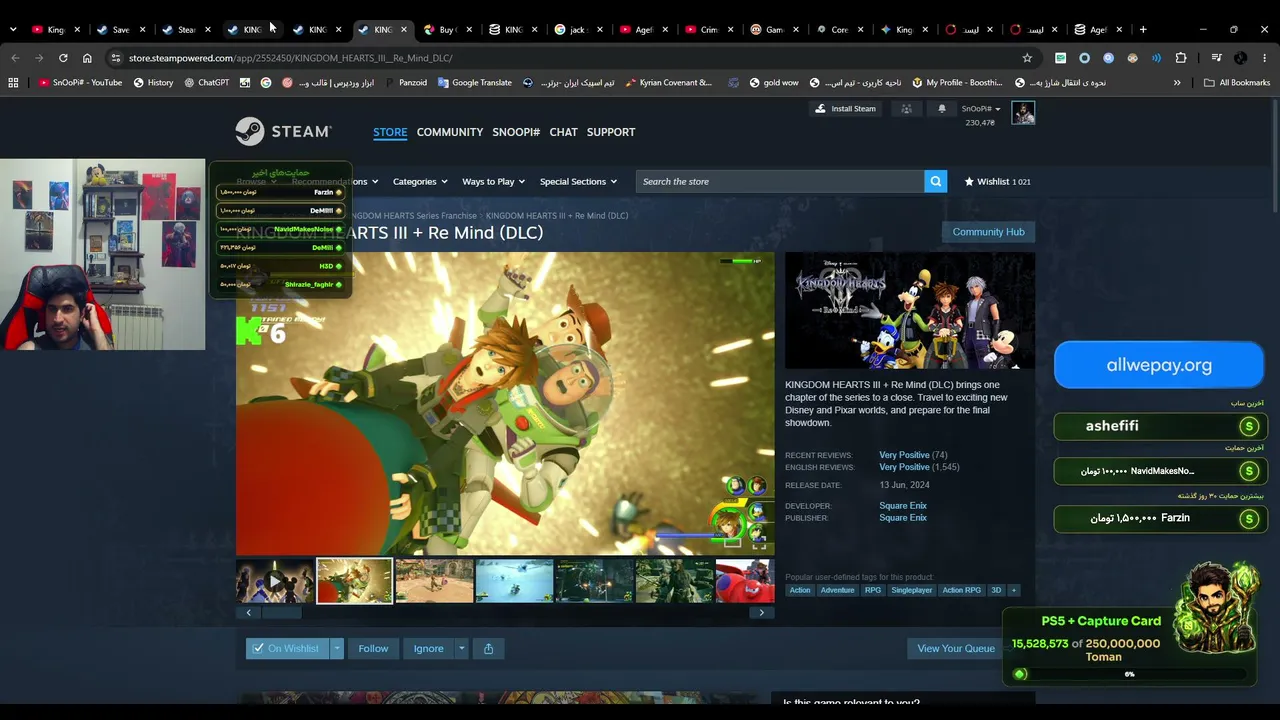Click the Singleplayer tag
1280x720 pixels.
pos(911,590)
